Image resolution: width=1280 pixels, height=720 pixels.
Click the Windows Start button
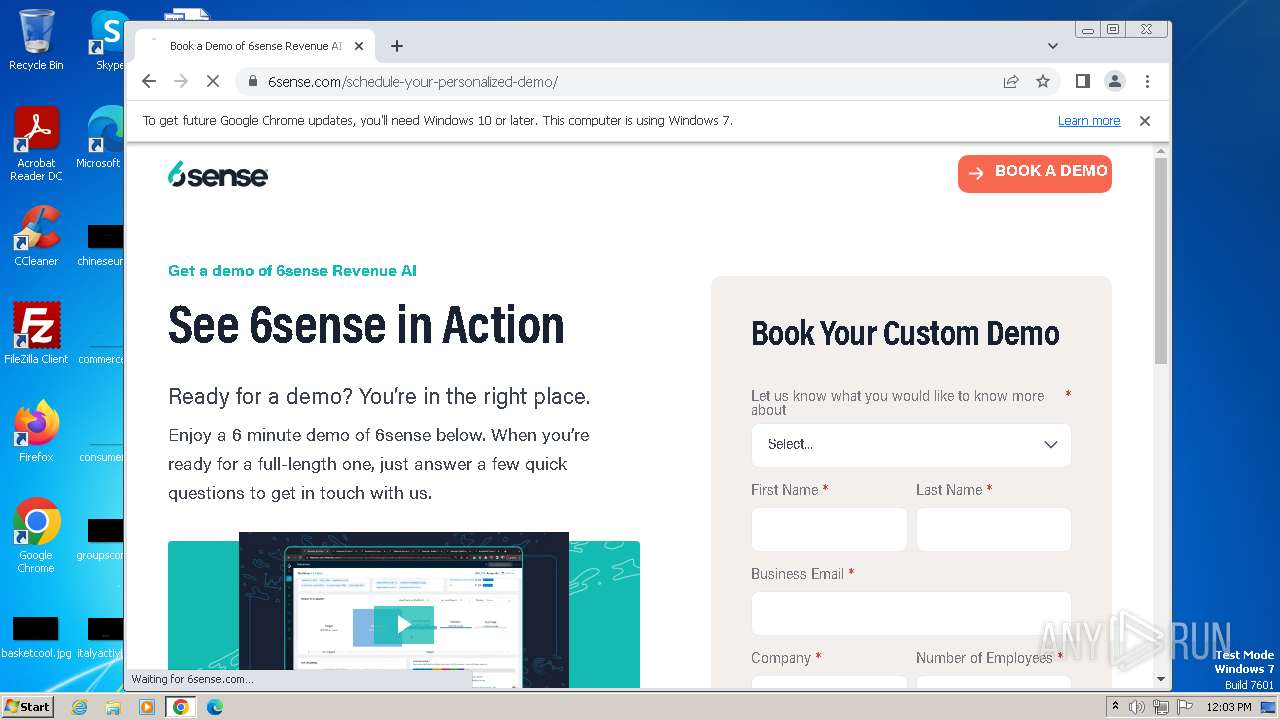pyautogui.click(x=27, y=706)
